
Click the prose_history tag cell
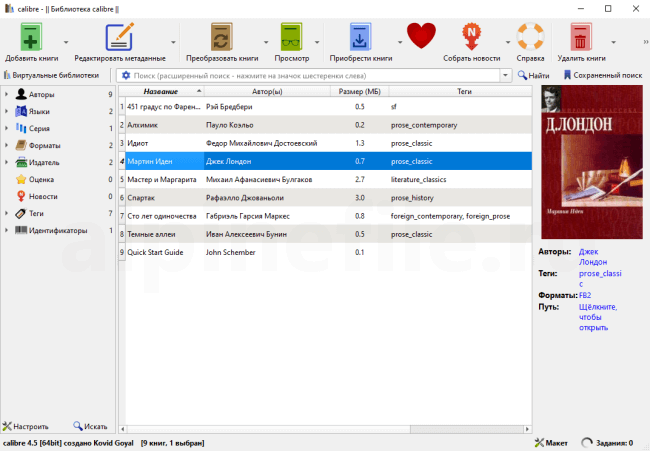[461, 198]
